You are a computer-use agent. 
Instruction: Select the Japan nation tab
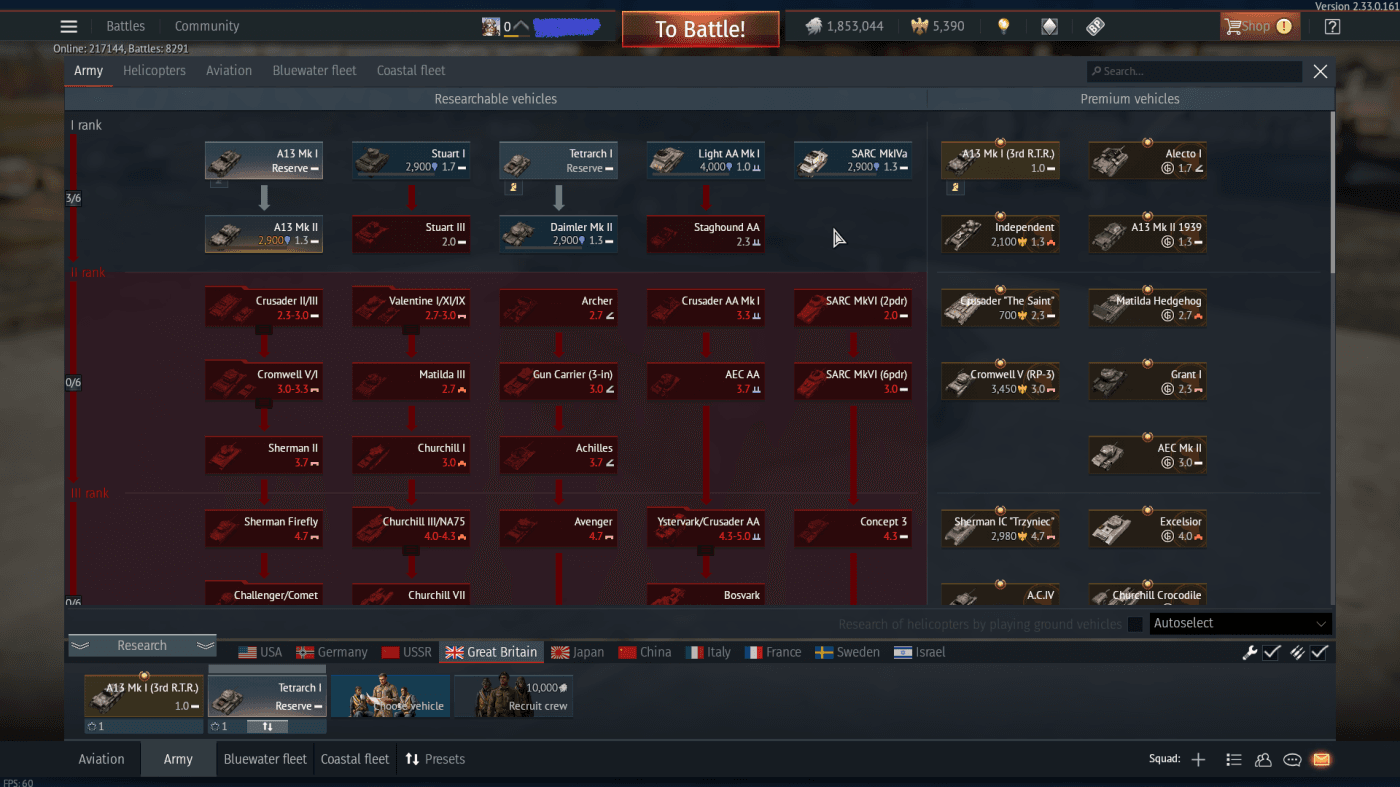[x=577, y=653]
